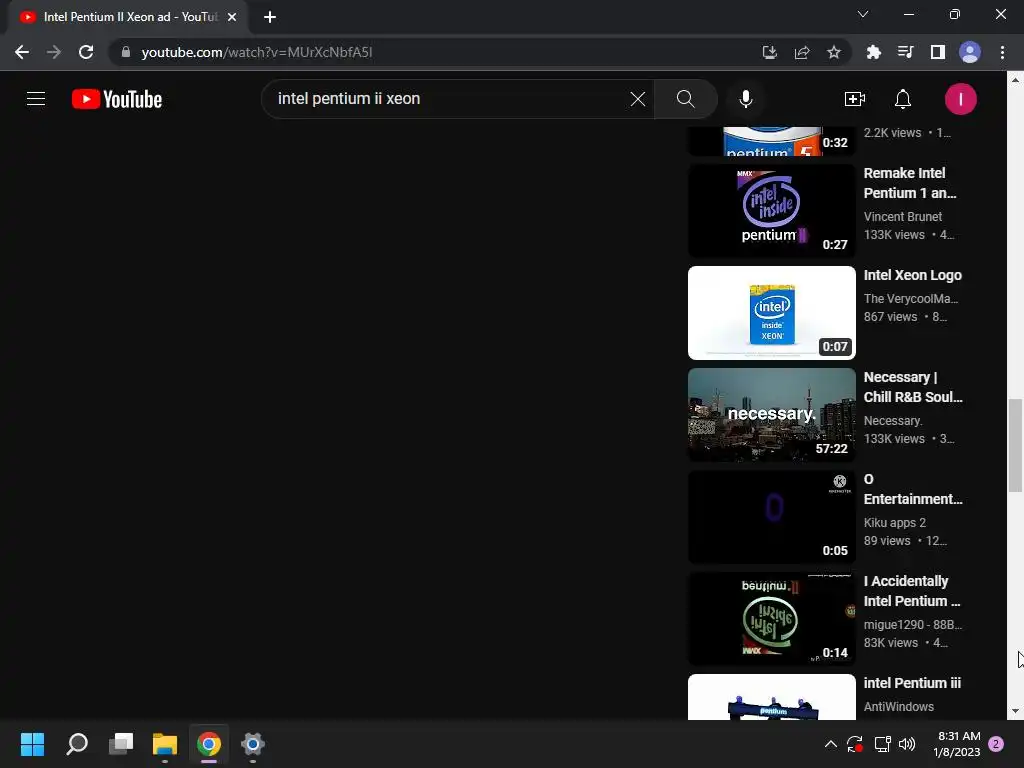Click The VerycoolMa... channel name
Image resolution: width=1024 pixels, height=768 pixels.
pos(910,298)
